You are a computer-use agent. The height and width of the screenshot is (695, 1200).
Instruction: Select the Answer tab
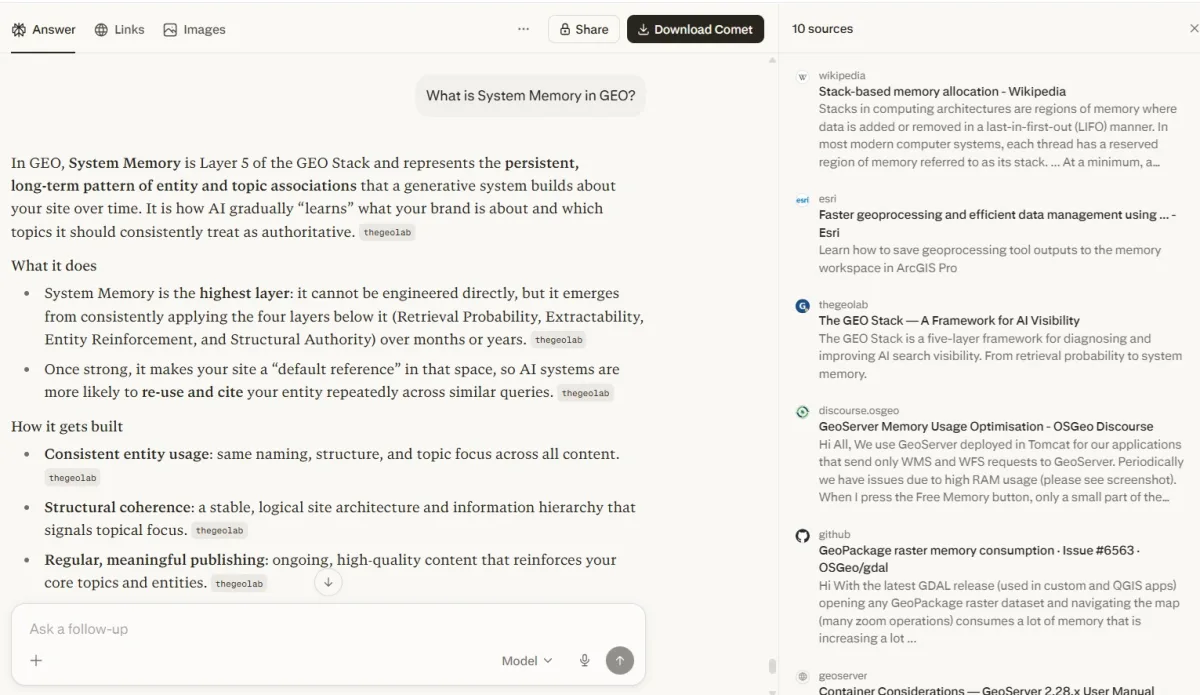click(43, 29)
